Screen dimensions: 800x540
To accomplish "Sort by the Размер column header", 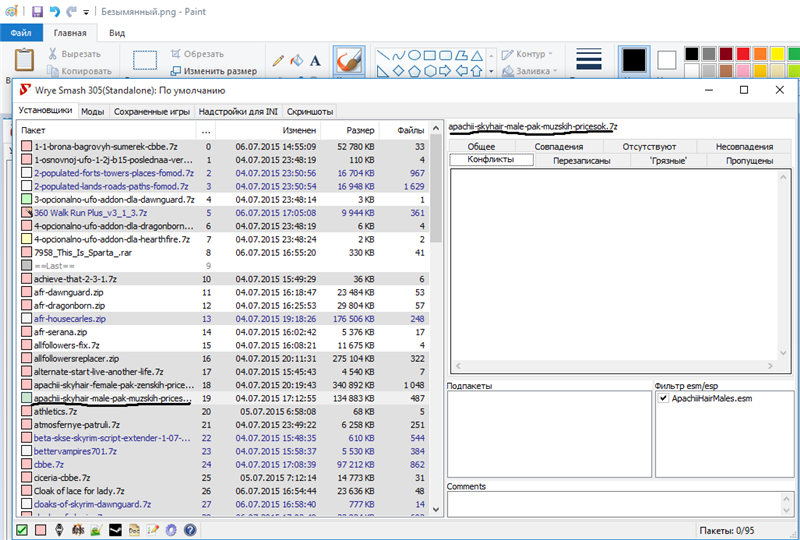I will (351, 130).
